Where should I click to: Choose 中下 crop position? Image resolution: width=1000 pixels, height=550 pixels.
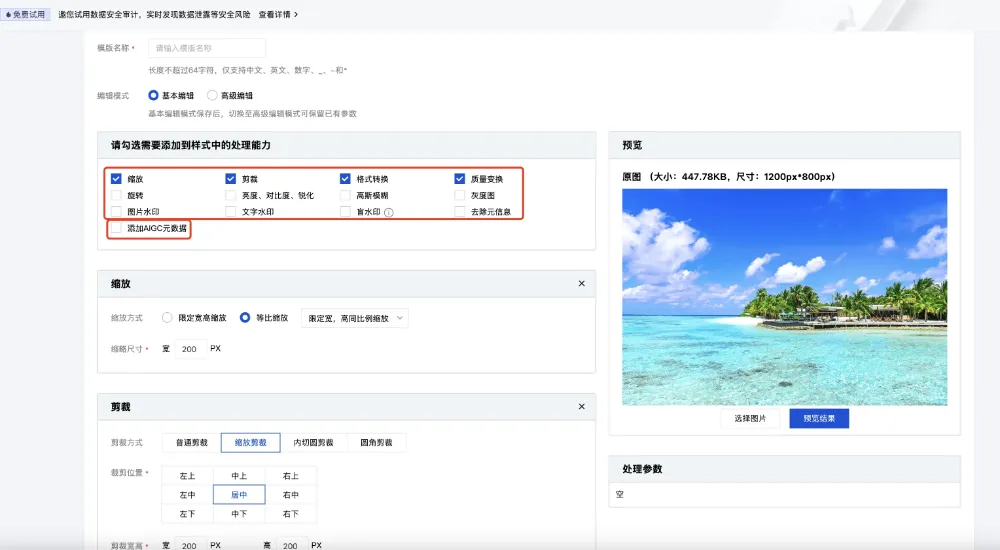click(239, 514)
